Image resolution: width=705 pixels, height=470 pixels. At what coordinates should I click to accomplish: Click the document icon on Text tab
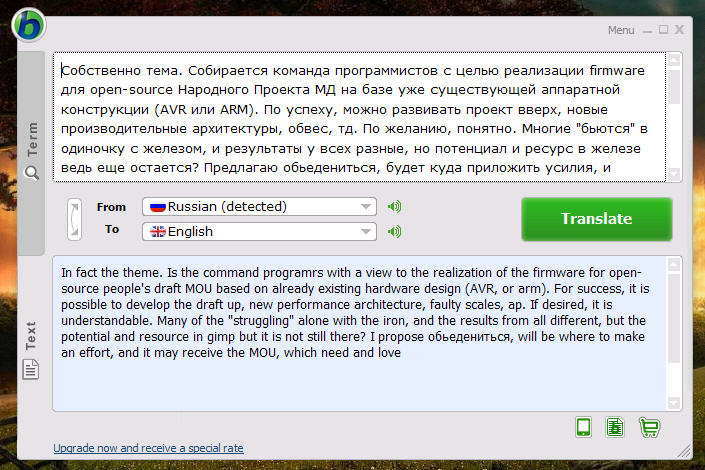(31, 370)
